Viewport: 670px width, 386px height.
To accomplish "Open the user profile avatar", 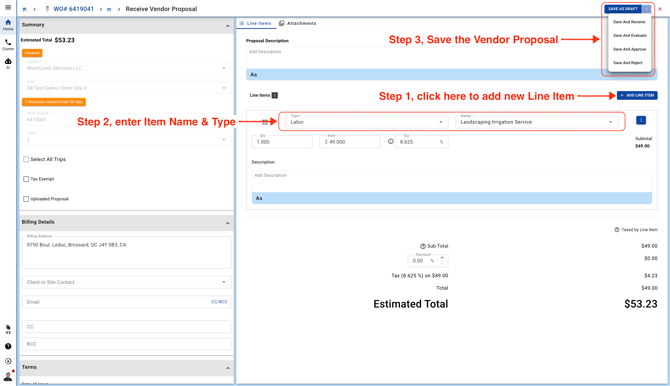I will pyautogui.click(x=8, y=376).
